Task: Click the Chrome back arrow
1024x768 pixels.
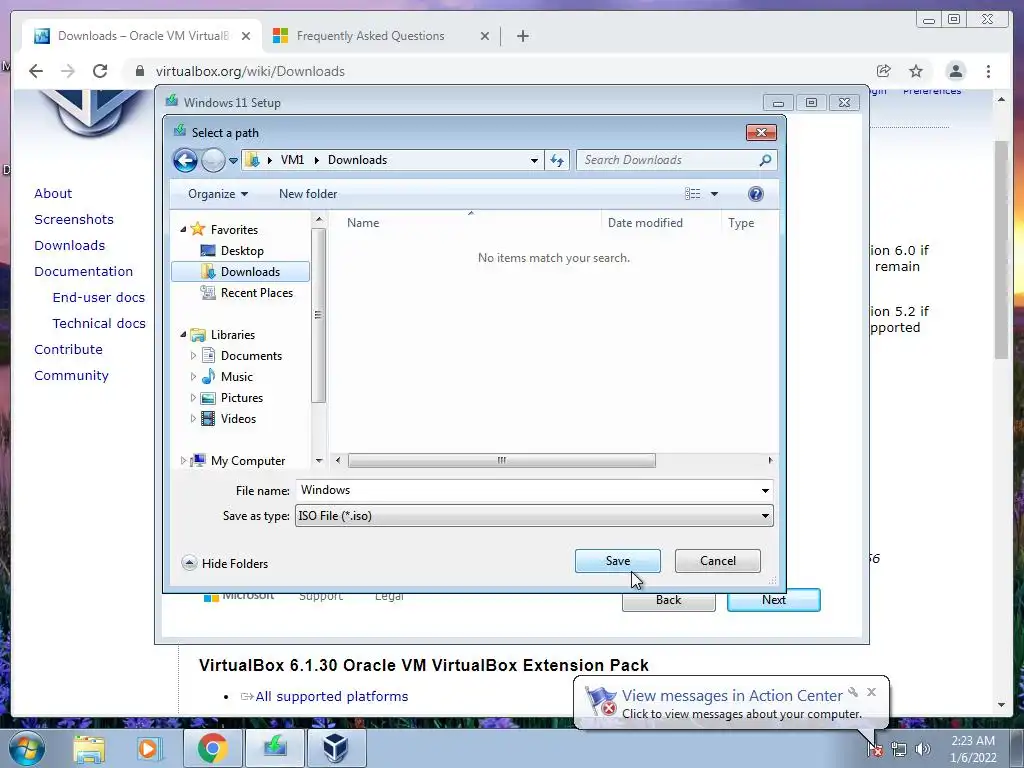Action: (36, 71)
